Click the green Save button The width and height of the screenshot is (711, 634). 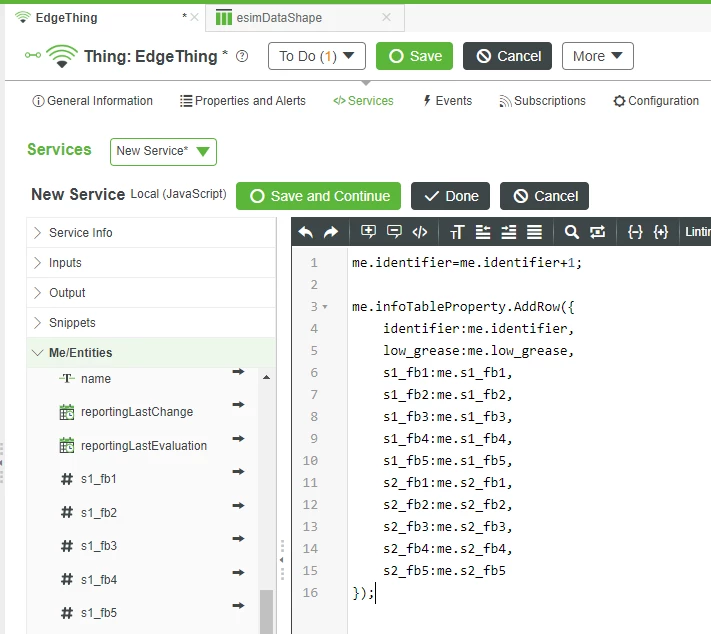click(414, 56)
